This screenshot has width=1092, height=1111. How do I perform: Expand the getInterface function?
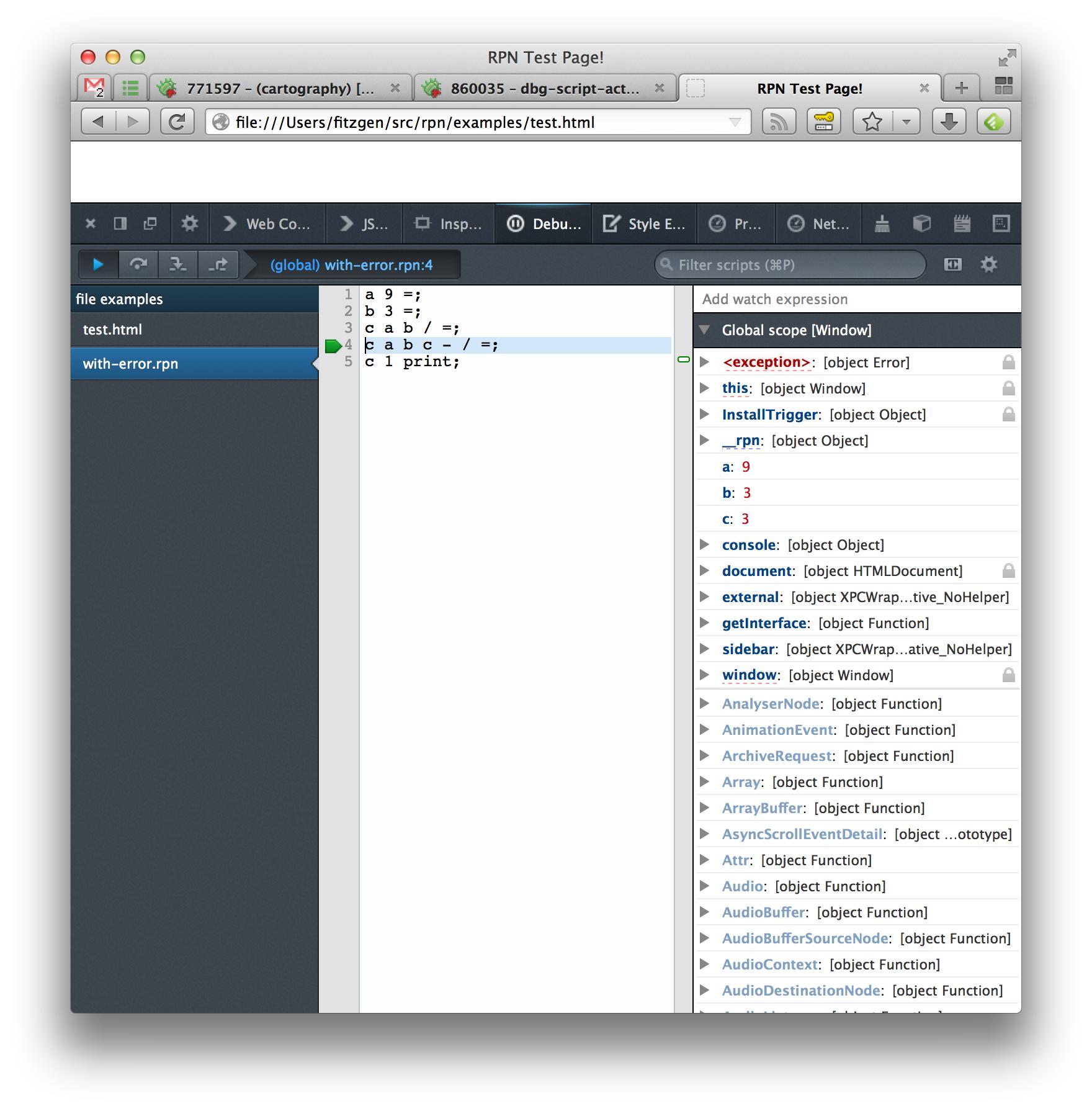coord(704,623)
